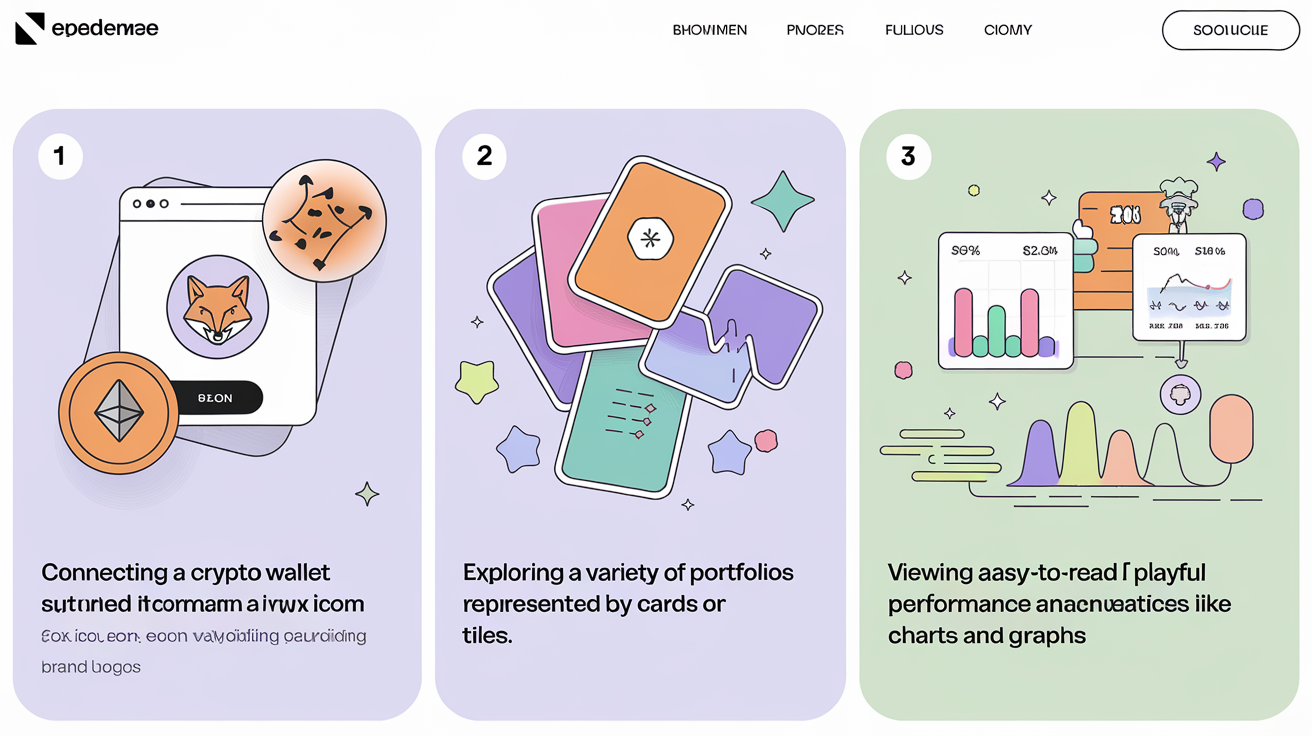This screenshot has height=736, width=1312.
Task: Click the orange sphere with arrows
Action: coord(324,221)
